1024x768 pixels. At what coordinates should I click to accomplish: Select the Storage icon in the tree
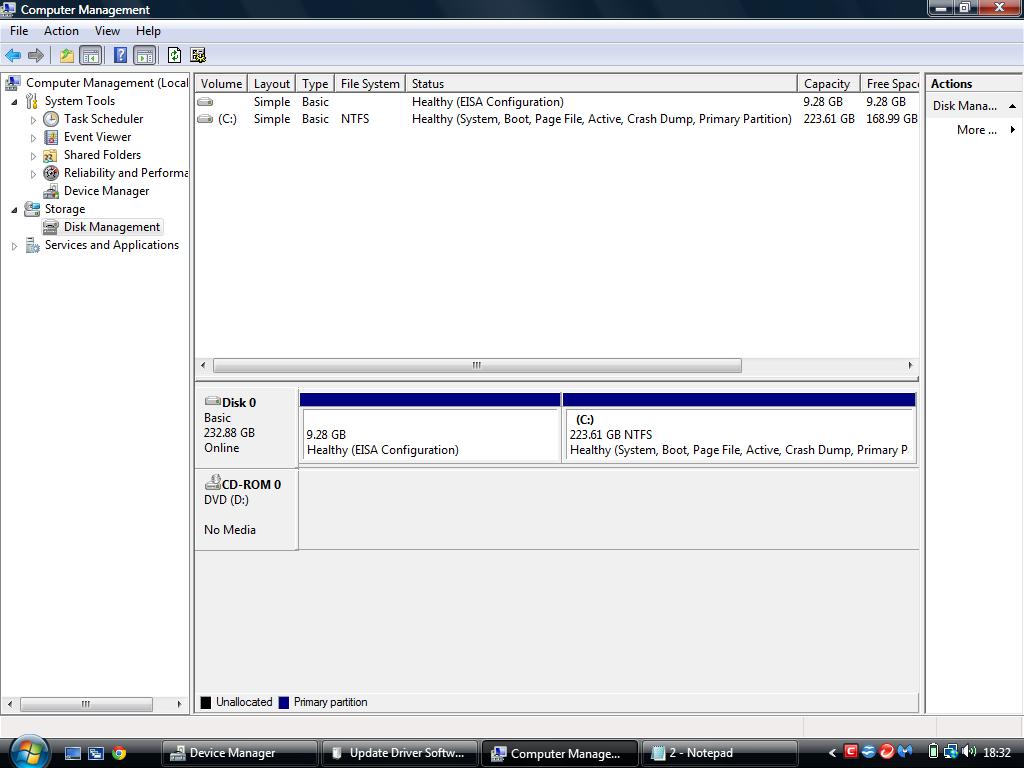pyautogui.click(x=31, y=209)
